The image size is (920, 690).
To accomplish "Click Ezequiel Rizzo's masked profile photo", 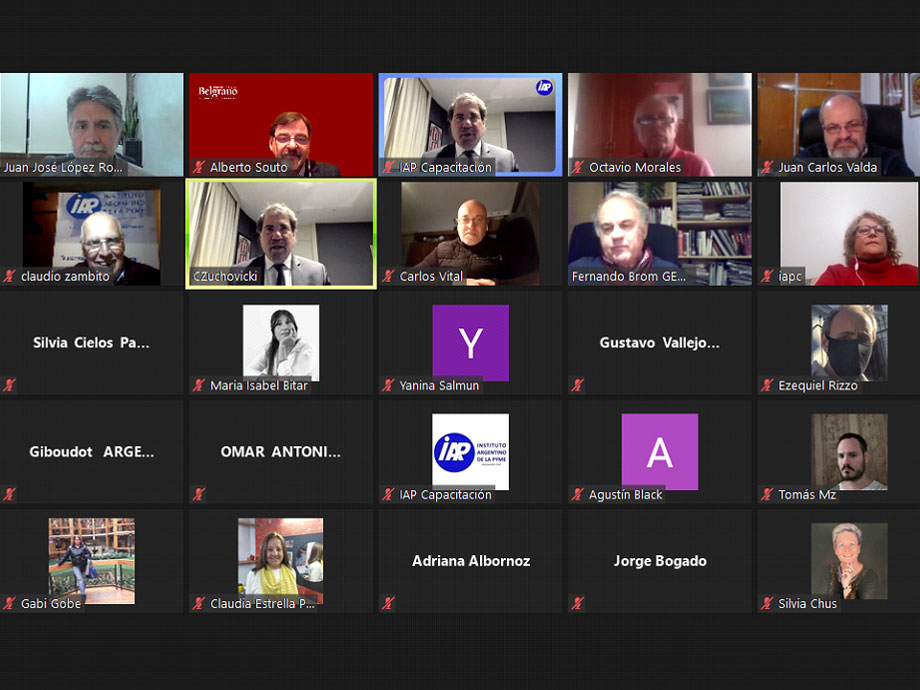I will click(849, 342).
